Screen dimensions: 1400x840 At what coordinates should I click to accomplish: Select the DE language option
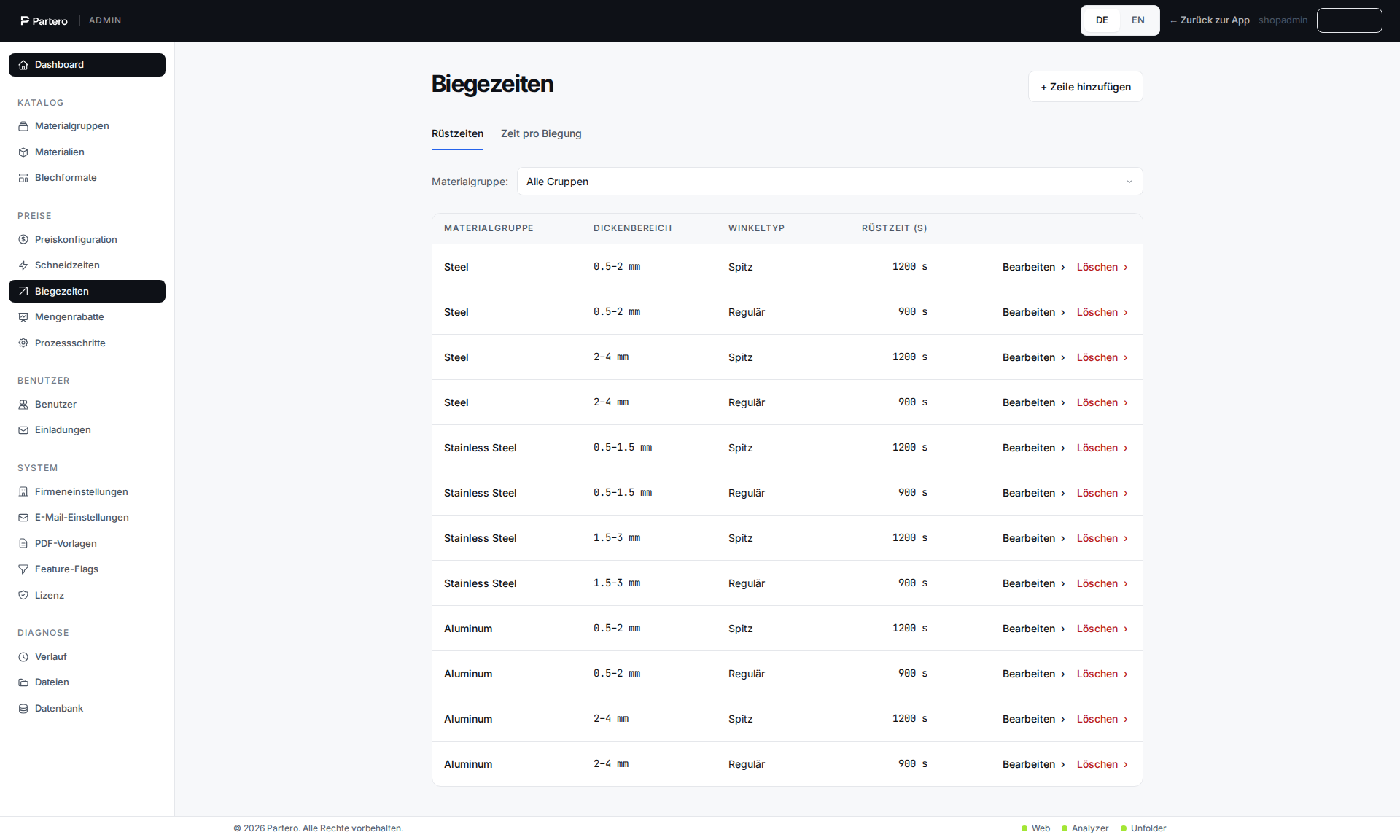tap(1102, 20)
